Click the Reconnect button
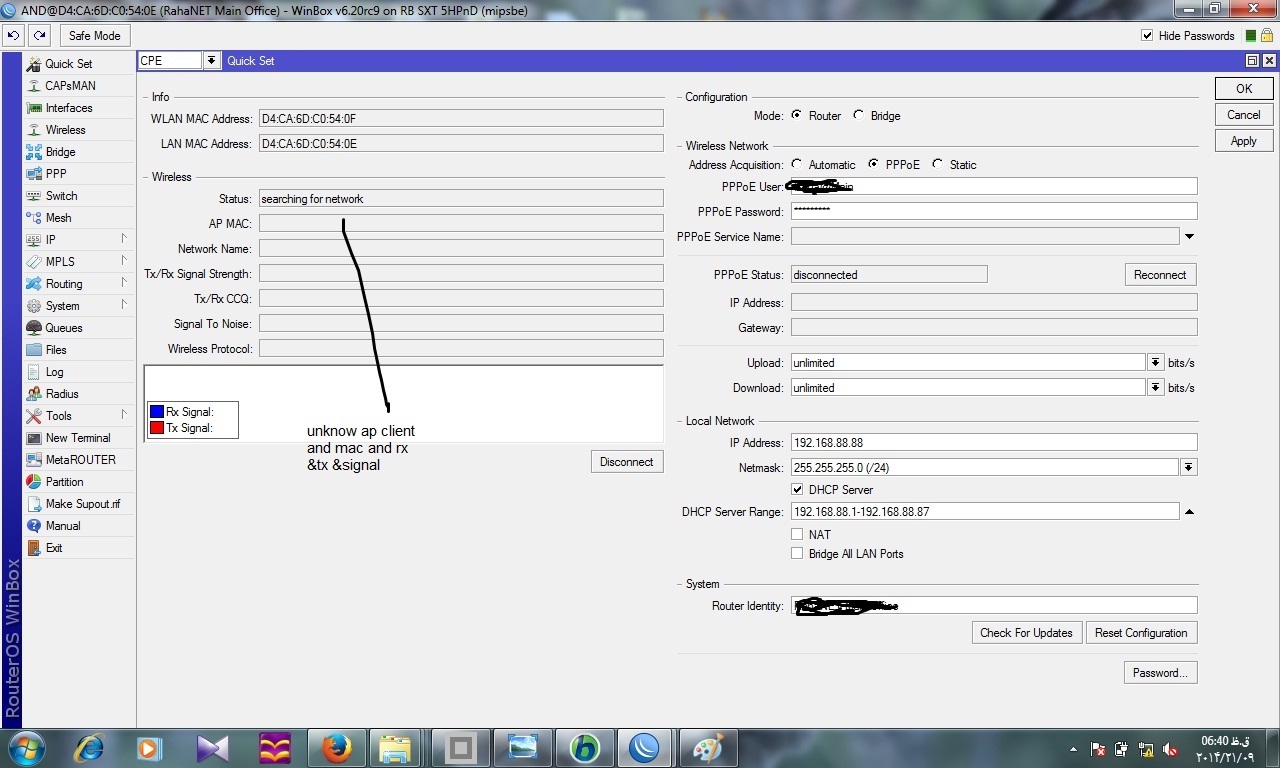1280x768 pixels. (1160, 275)
